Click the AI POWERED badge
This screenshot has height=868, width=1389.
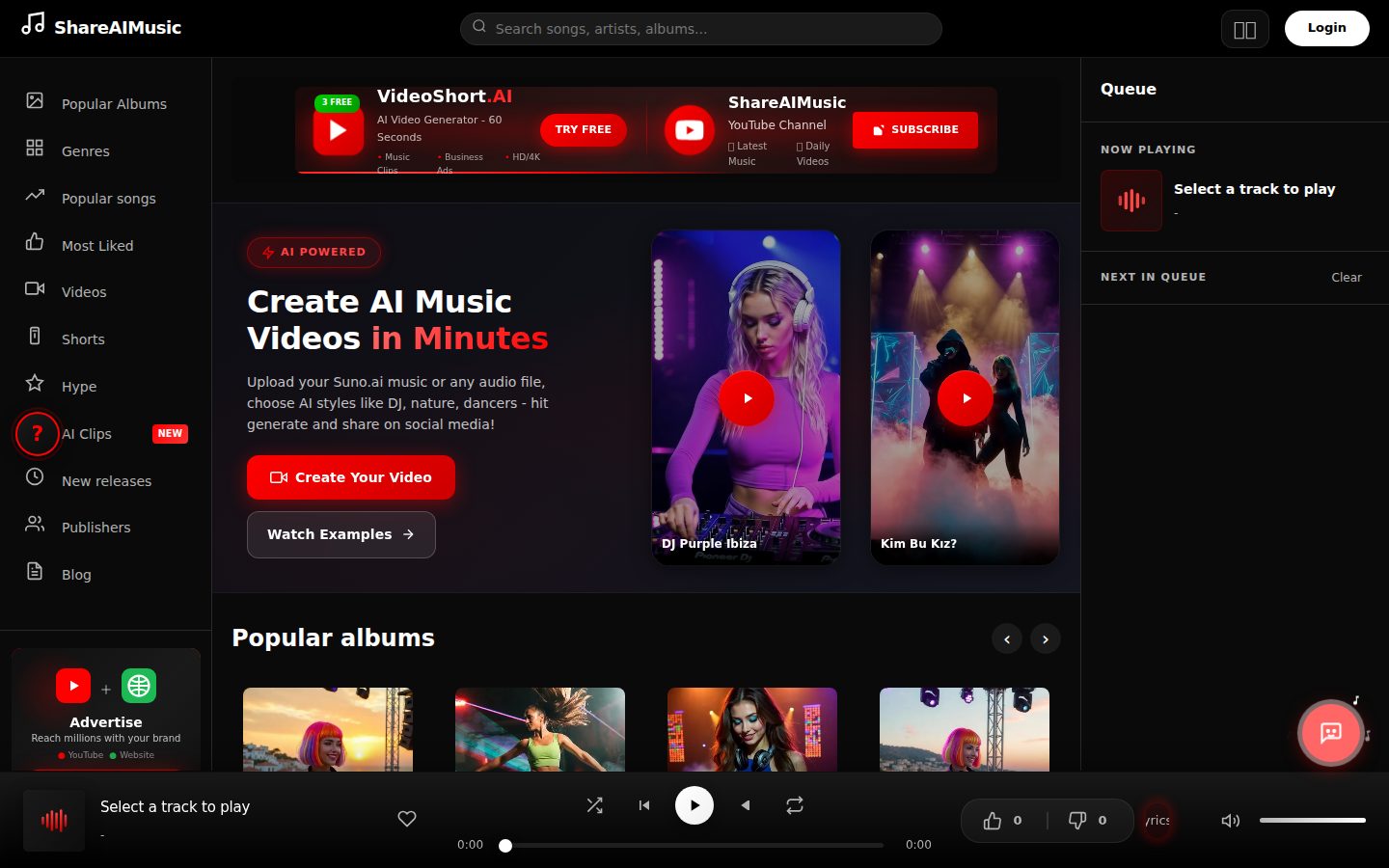click(313, 252)
